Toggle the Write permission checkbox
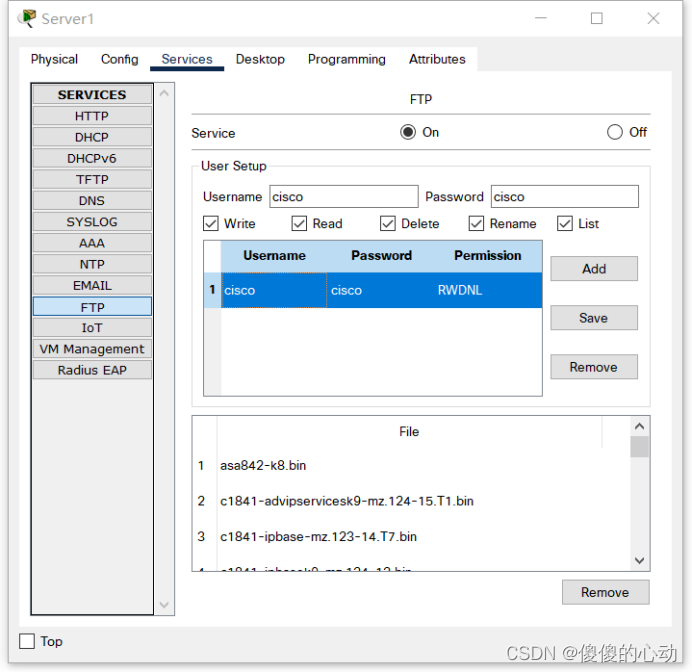 pyautogui.click(x=211, y=224)
